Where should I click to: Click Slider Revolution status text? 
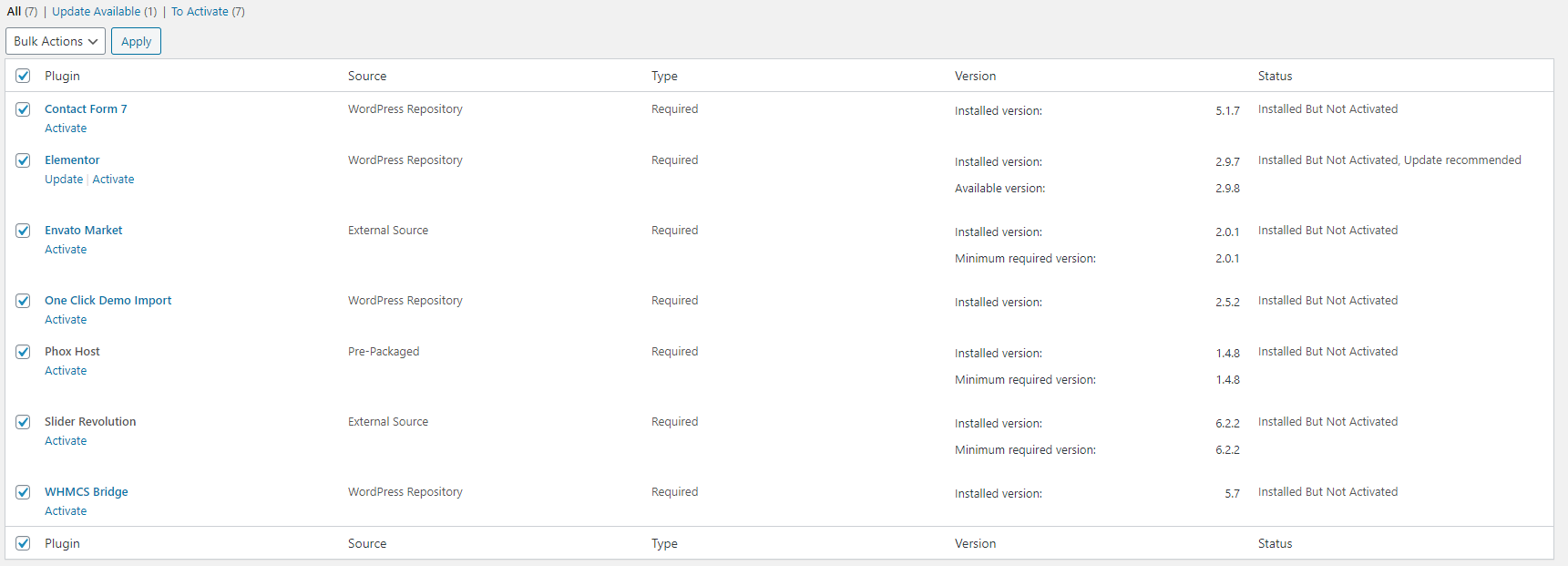pyautogui.click(x=1327, y=421)
